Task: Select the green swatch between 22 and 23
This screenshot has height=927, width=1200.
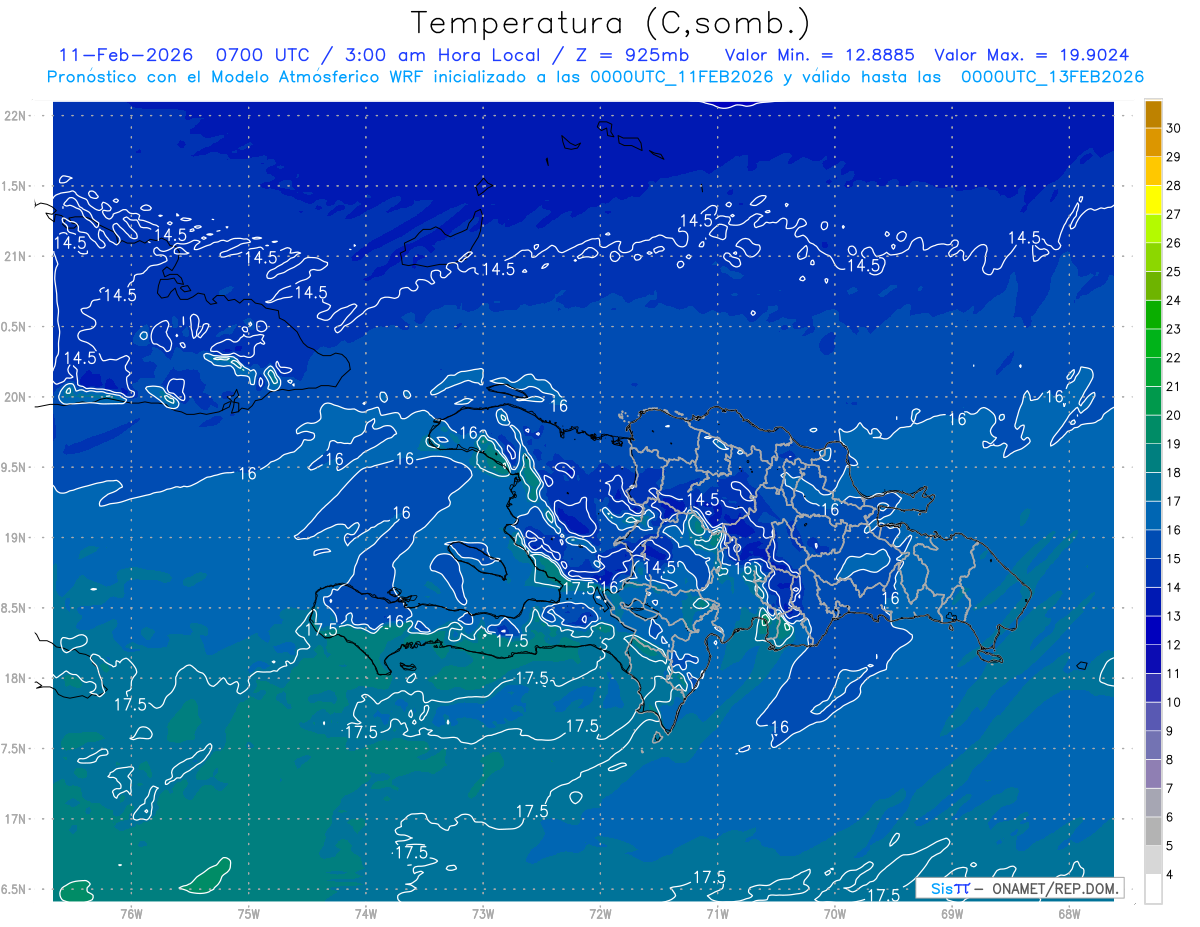Action: [x=1153, y=344]
